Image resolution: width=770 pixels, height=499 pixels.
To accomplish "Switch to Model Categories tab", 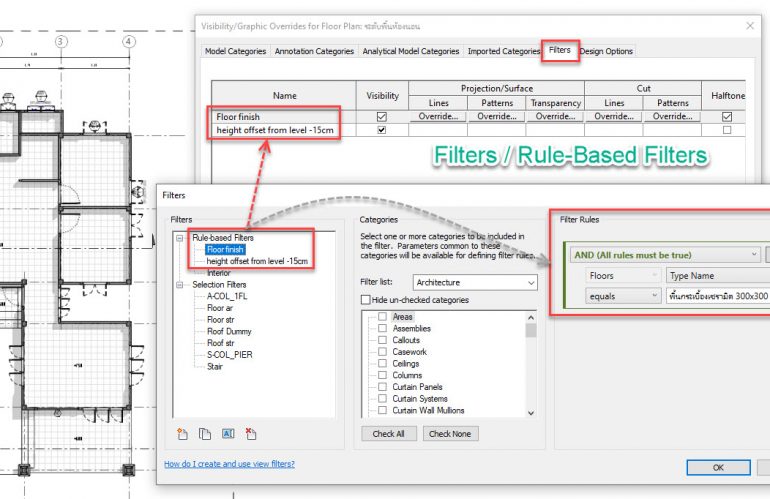I will (x=235, y=51).
